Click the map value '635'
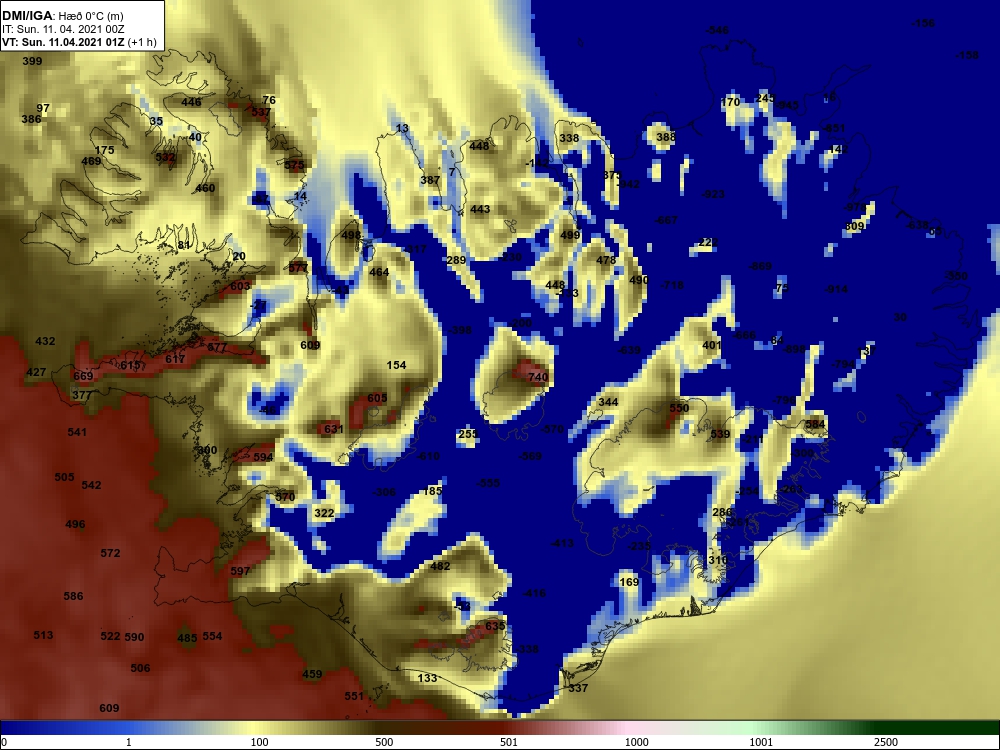The image size is (1000, 750). (x=495, y=626)
